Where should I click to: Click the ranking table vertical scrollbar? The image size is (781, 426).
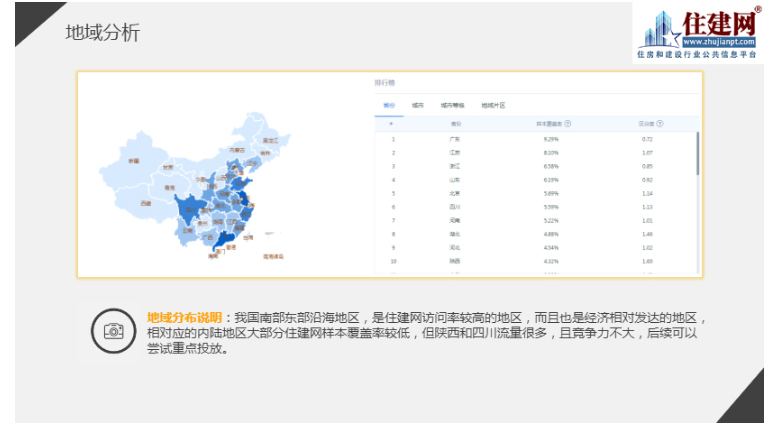click(697, 150)
